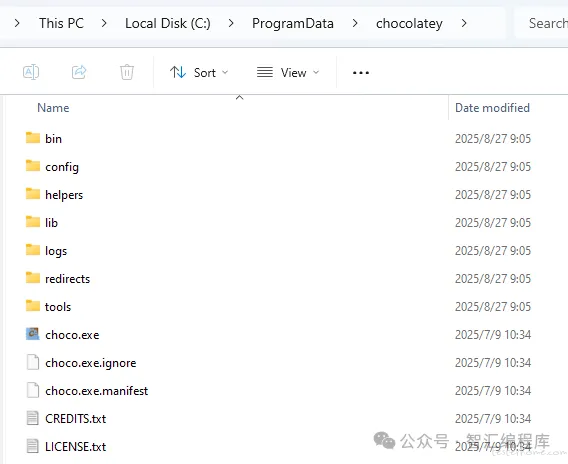Open the See more ellipsis menu
Viewport: 568px width, 464px height.
(x=361, y=73)
